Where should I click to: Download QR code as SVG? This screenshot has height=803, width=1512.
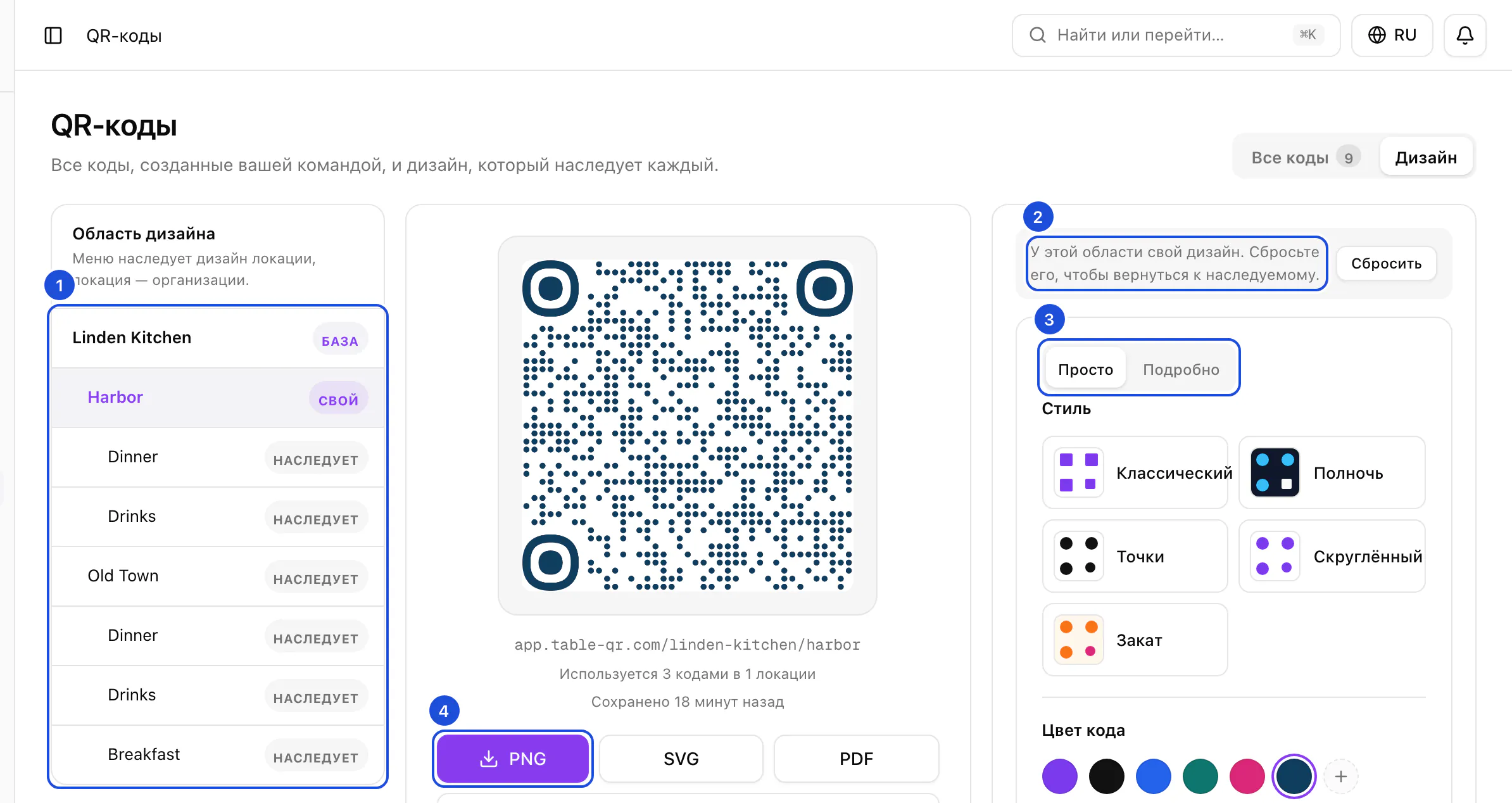(681, 759)
